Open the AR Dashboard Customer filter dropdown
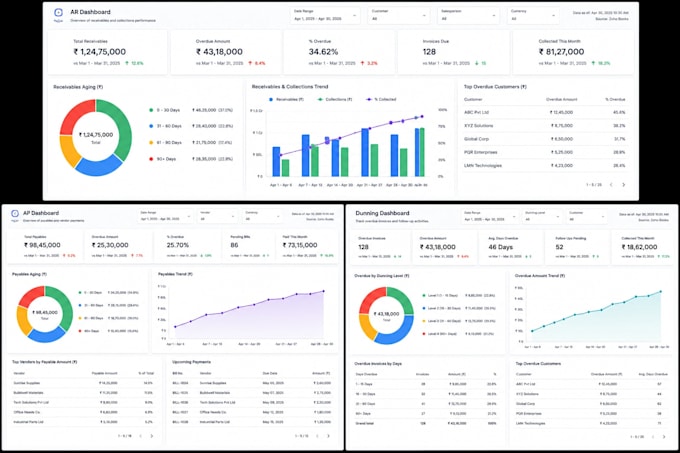This screenshot has height=453, width=680. pos(399,15)
